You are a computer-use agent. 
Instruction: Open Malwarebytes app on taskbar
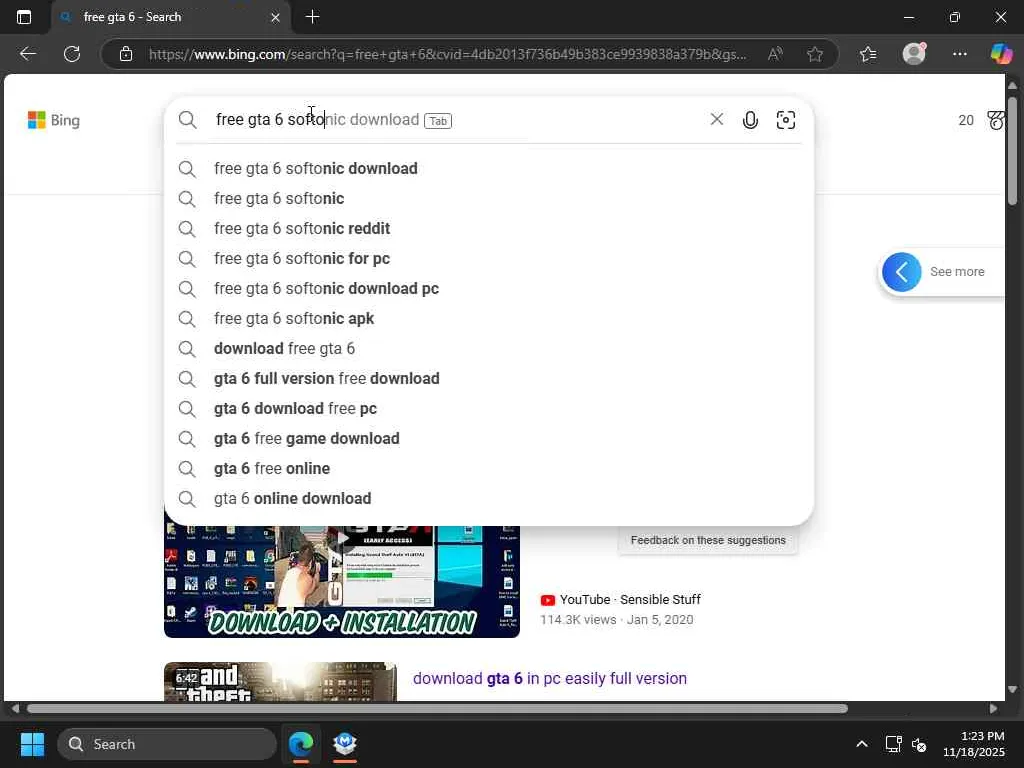tap(345, 744)
